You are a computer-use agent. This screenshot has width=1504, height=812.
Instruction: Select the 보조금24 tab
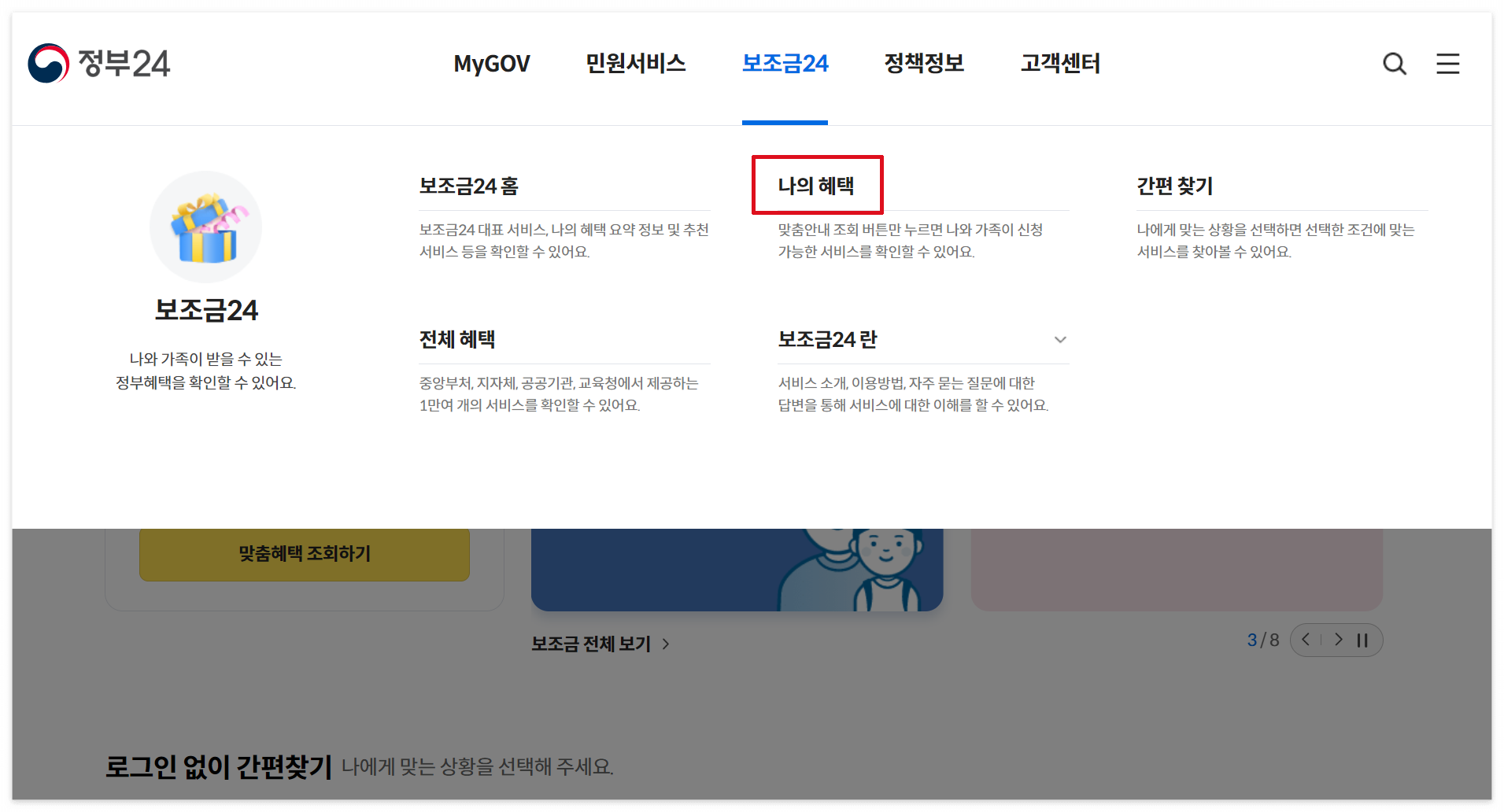[785, 64]
